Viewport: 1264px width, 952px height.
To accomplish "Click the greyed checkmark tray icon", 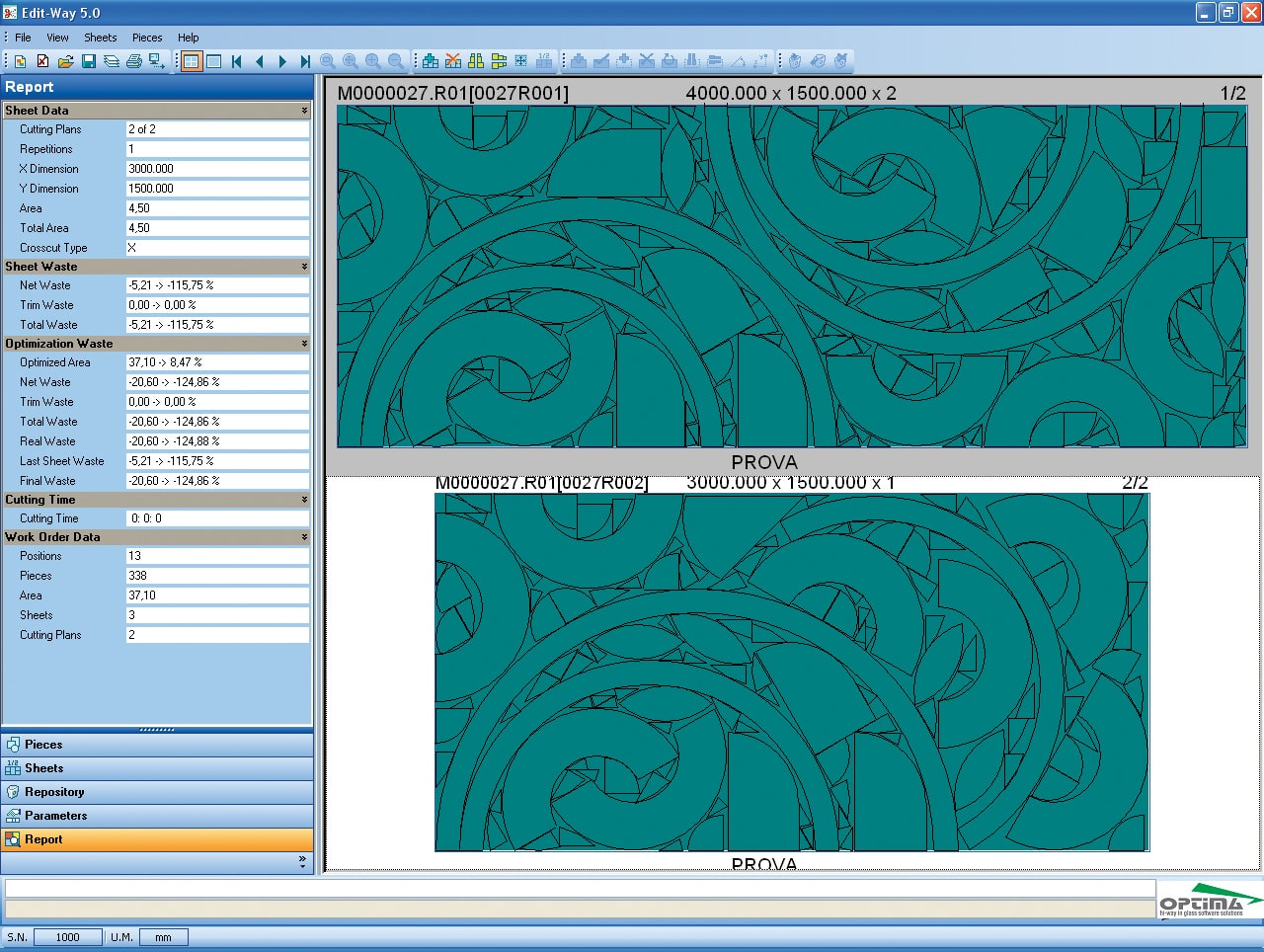I will [x=601, y=61].
